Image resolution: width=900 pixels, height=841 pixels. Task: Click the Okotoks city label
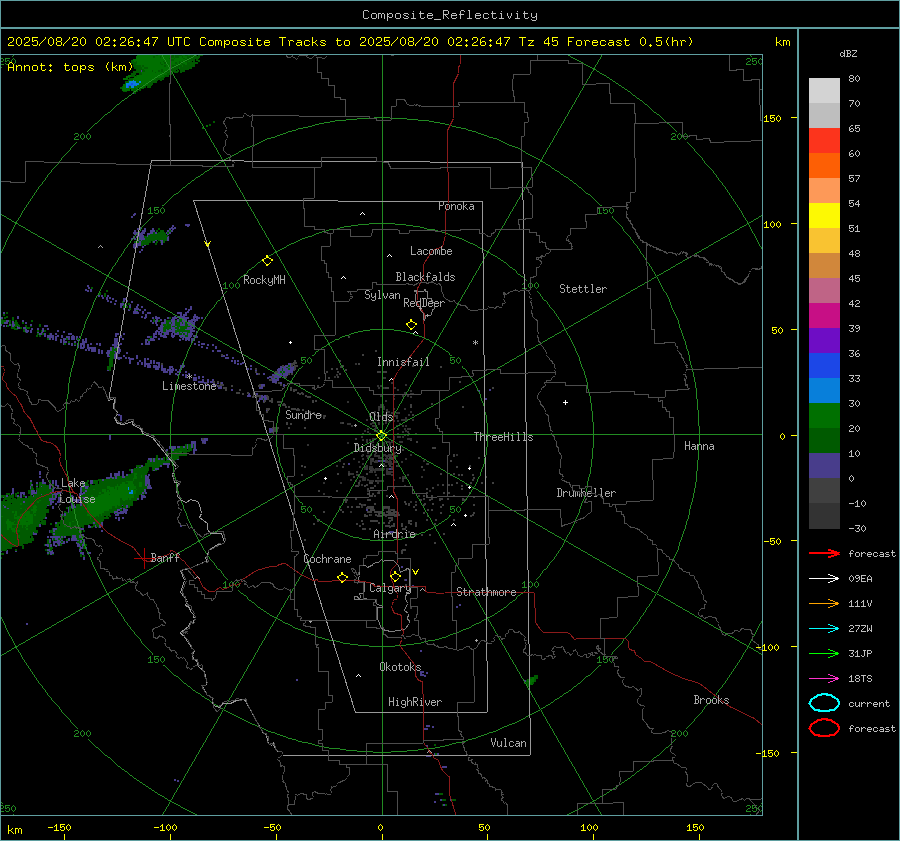(400, 667)
